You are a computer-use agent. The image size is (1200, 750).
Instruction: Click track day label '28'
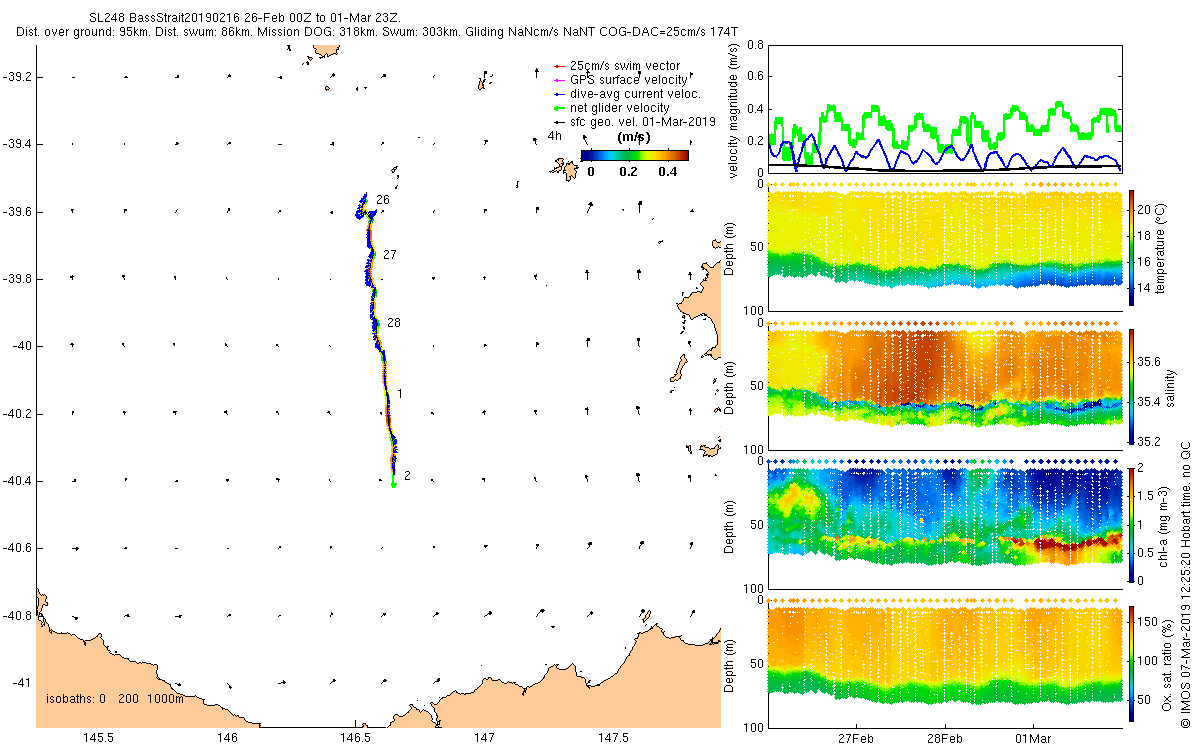tap(393, 323)
